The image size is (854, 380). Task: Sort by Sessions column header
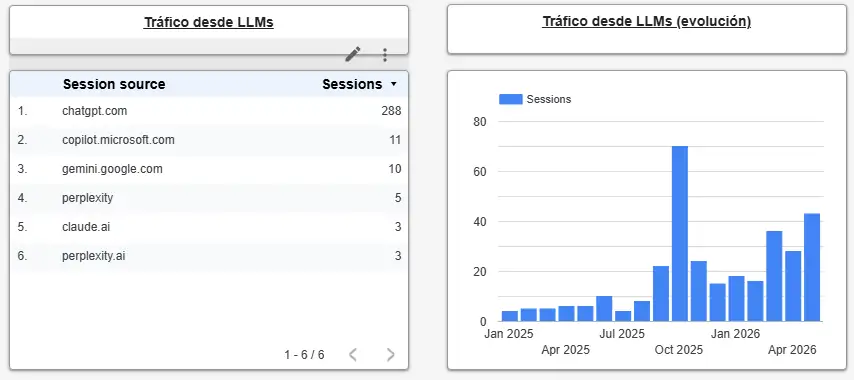pyautogui.click(x=352, y=84)
